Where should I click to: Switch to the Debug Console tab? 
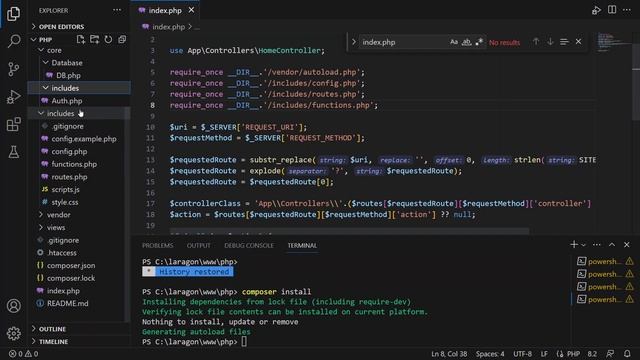click(249, 245)
